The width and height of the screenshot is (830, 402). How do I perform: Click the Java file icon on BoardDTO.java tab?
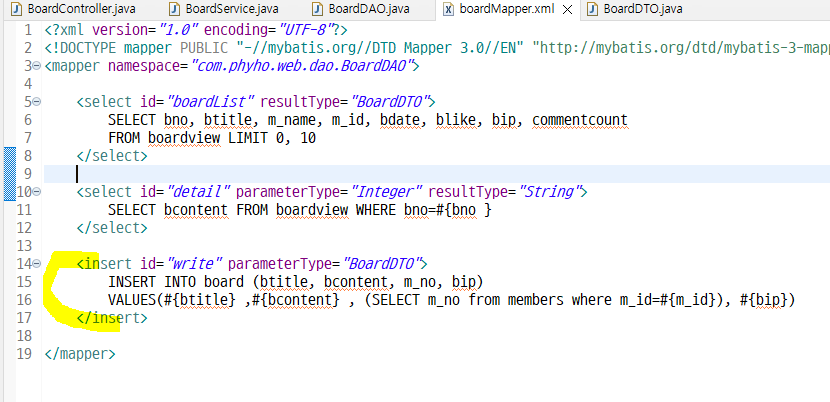pyautogui.click(x=593, y=9)
